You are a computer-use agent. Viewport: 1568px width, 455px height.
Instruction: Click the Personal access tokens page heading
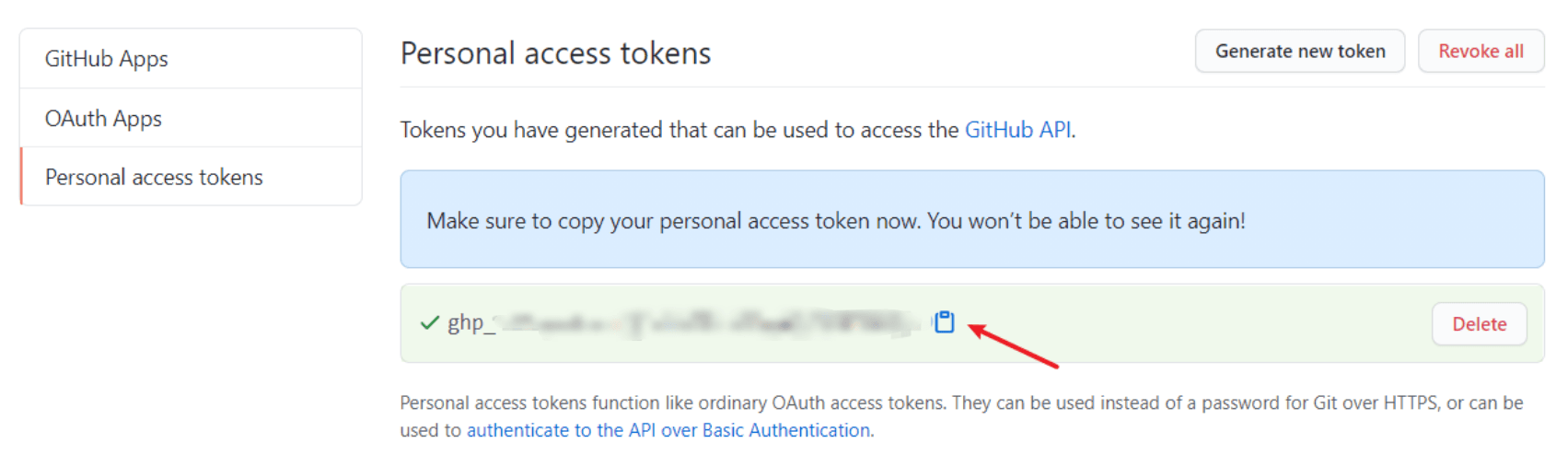click(x=555, y=53)
